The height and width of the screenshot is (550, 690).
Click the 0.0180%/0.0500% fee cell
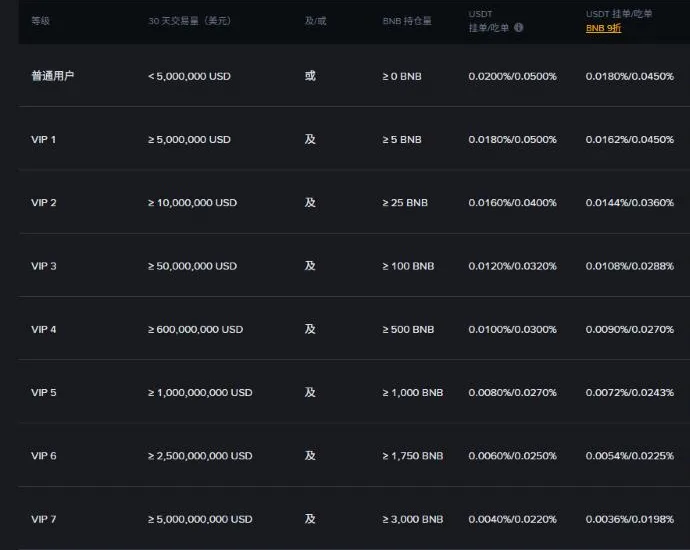tap(513, 139)
